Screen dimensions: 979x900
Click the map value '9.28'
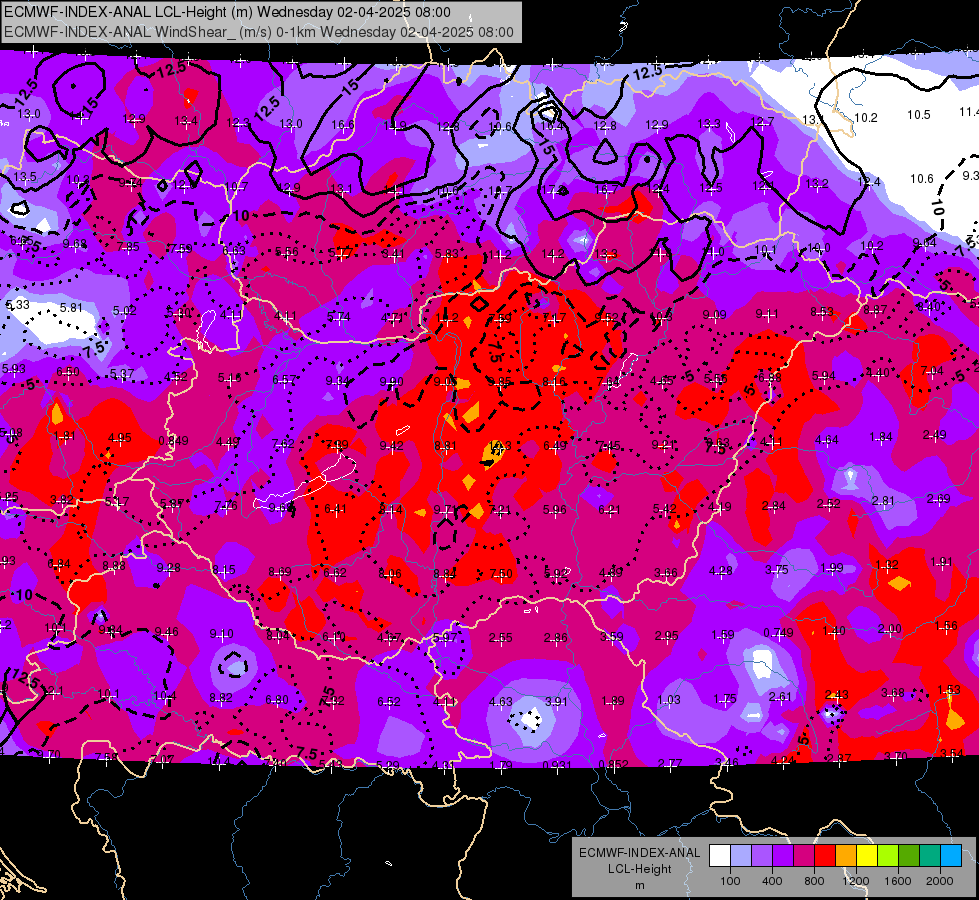(x=169, y=568)
